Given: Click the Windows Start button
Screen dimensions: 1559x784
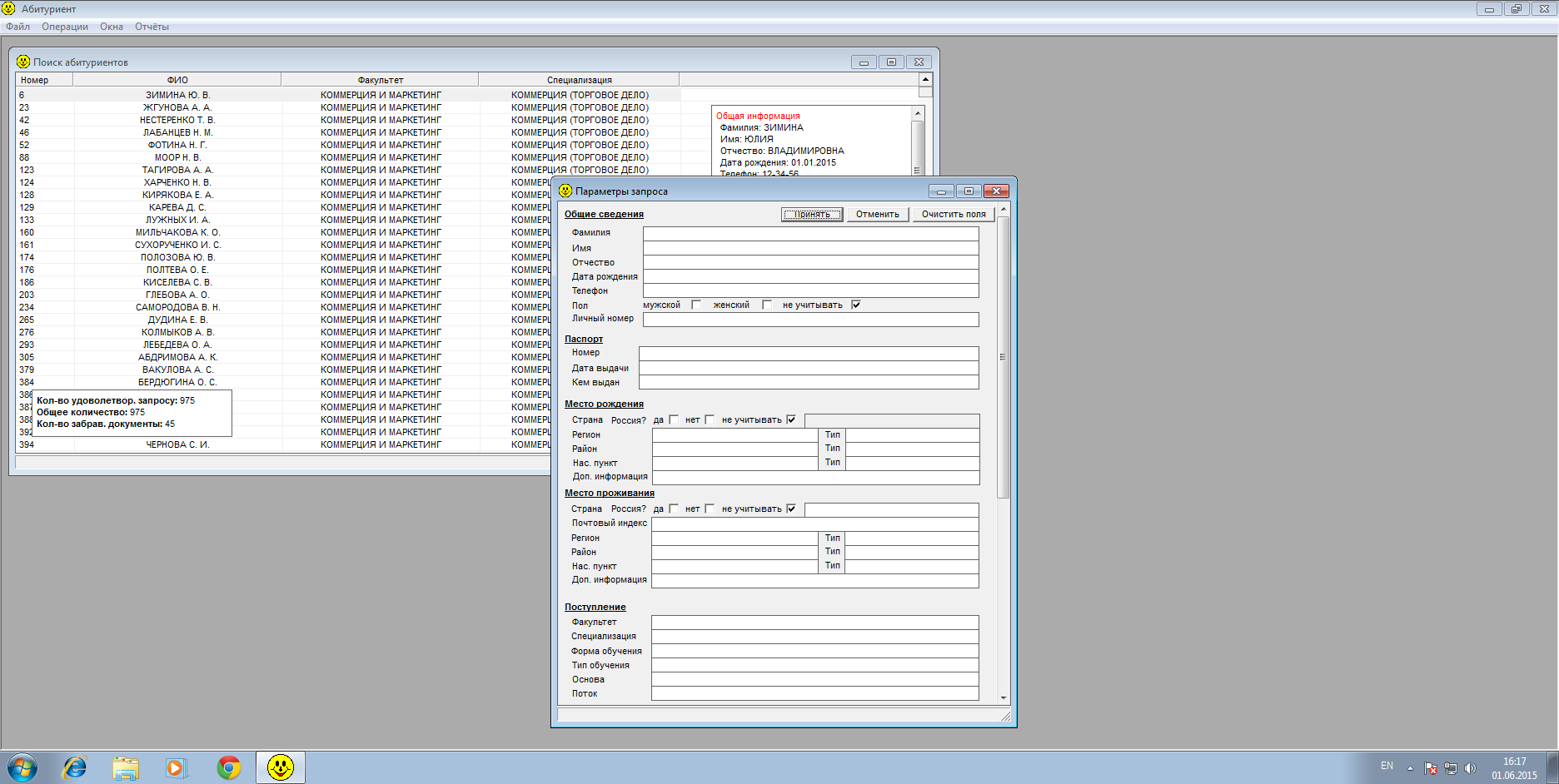Looking at the screenshot, I should coord(22,767).
